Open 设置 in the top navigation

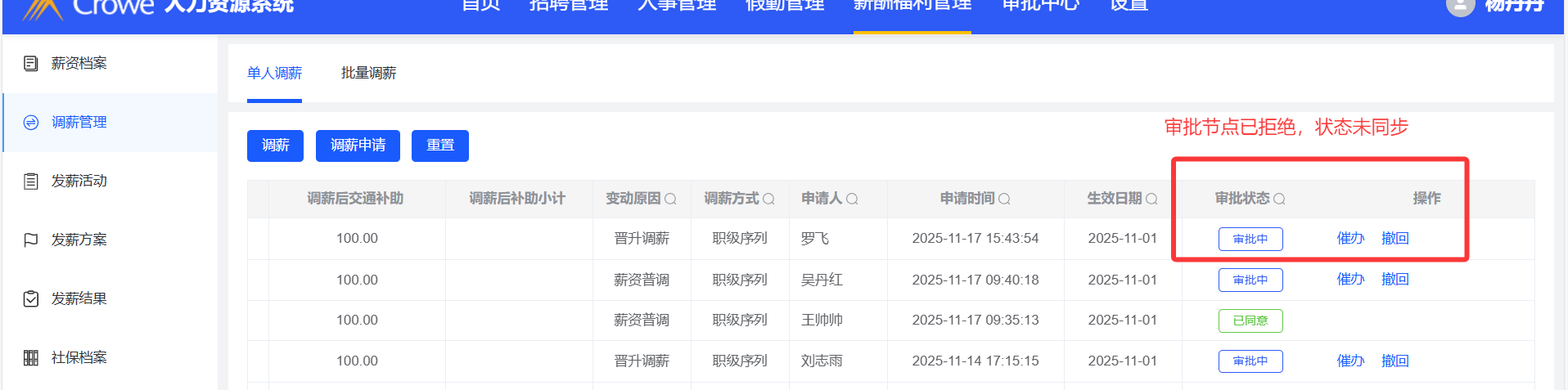pos(1129,6)
